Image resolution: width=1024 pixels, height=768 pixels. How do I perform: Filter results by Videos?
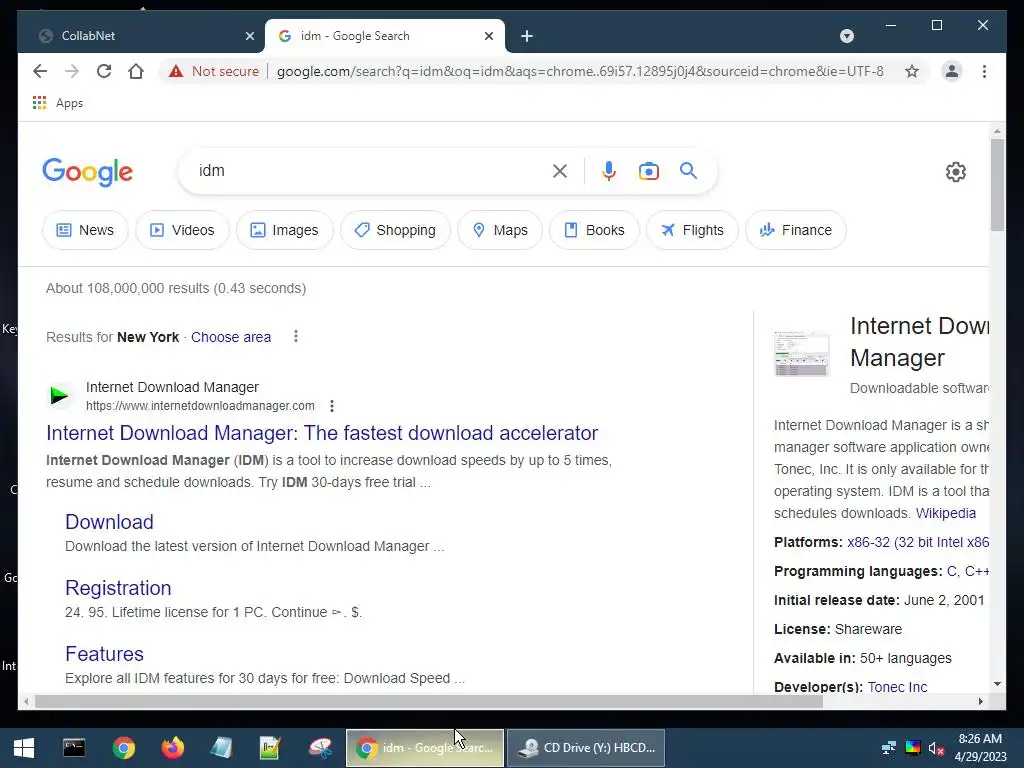point(182,230)
